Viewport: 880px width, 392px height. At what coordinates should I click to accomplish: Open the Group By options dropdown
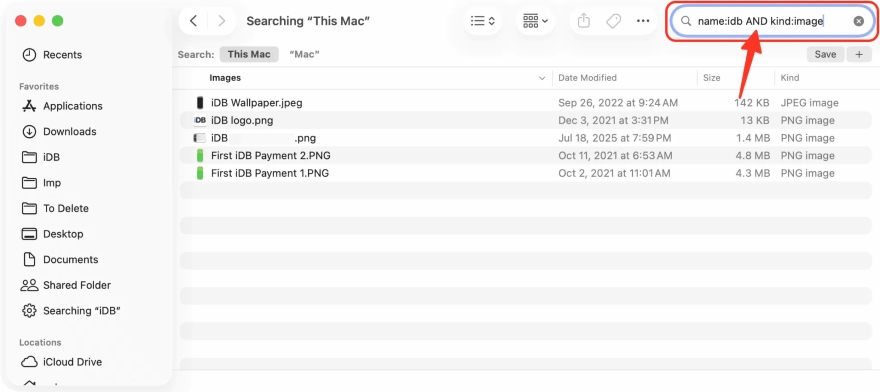click(x=535, y=21)
